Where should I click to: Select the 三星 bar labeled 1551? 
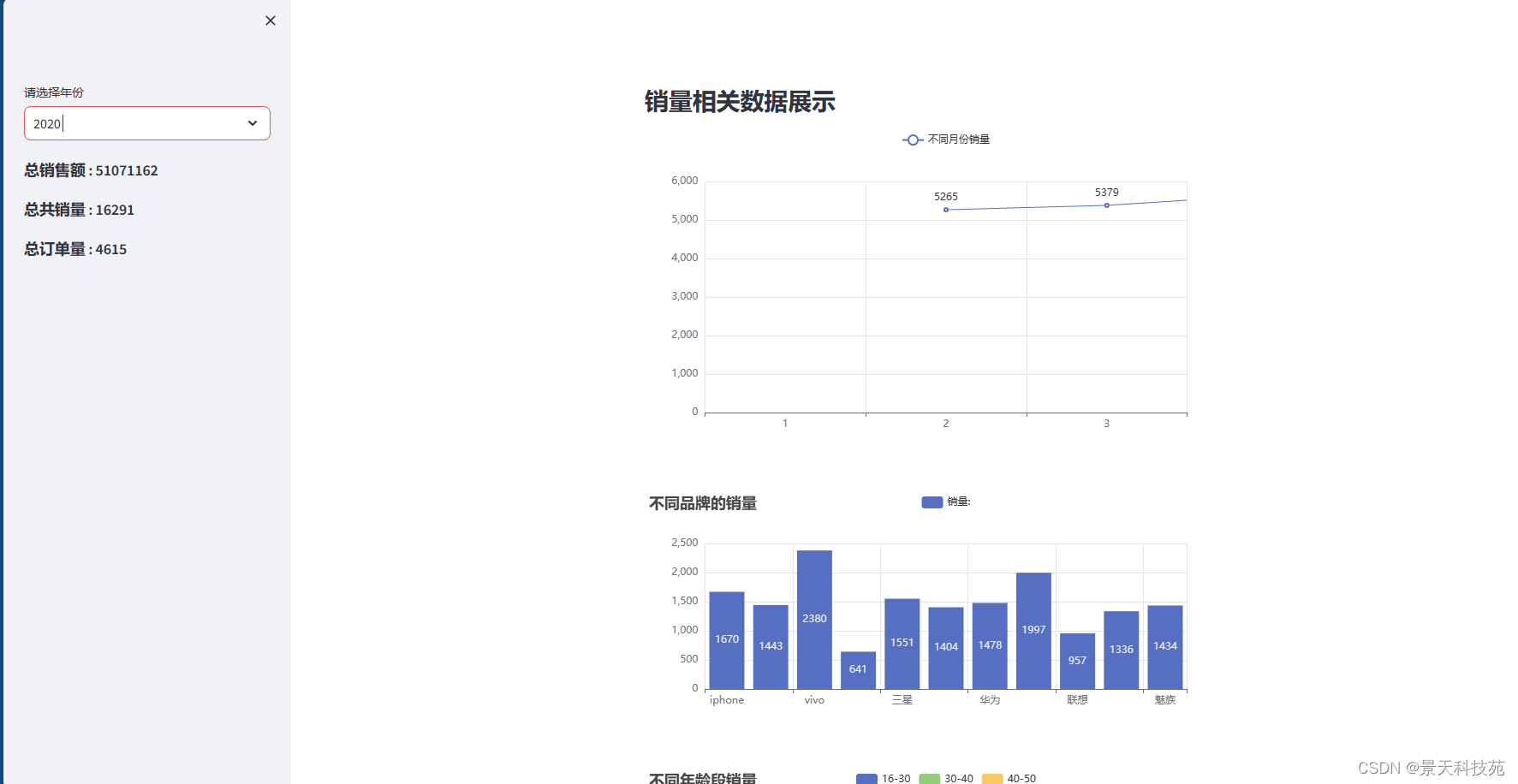902,644
